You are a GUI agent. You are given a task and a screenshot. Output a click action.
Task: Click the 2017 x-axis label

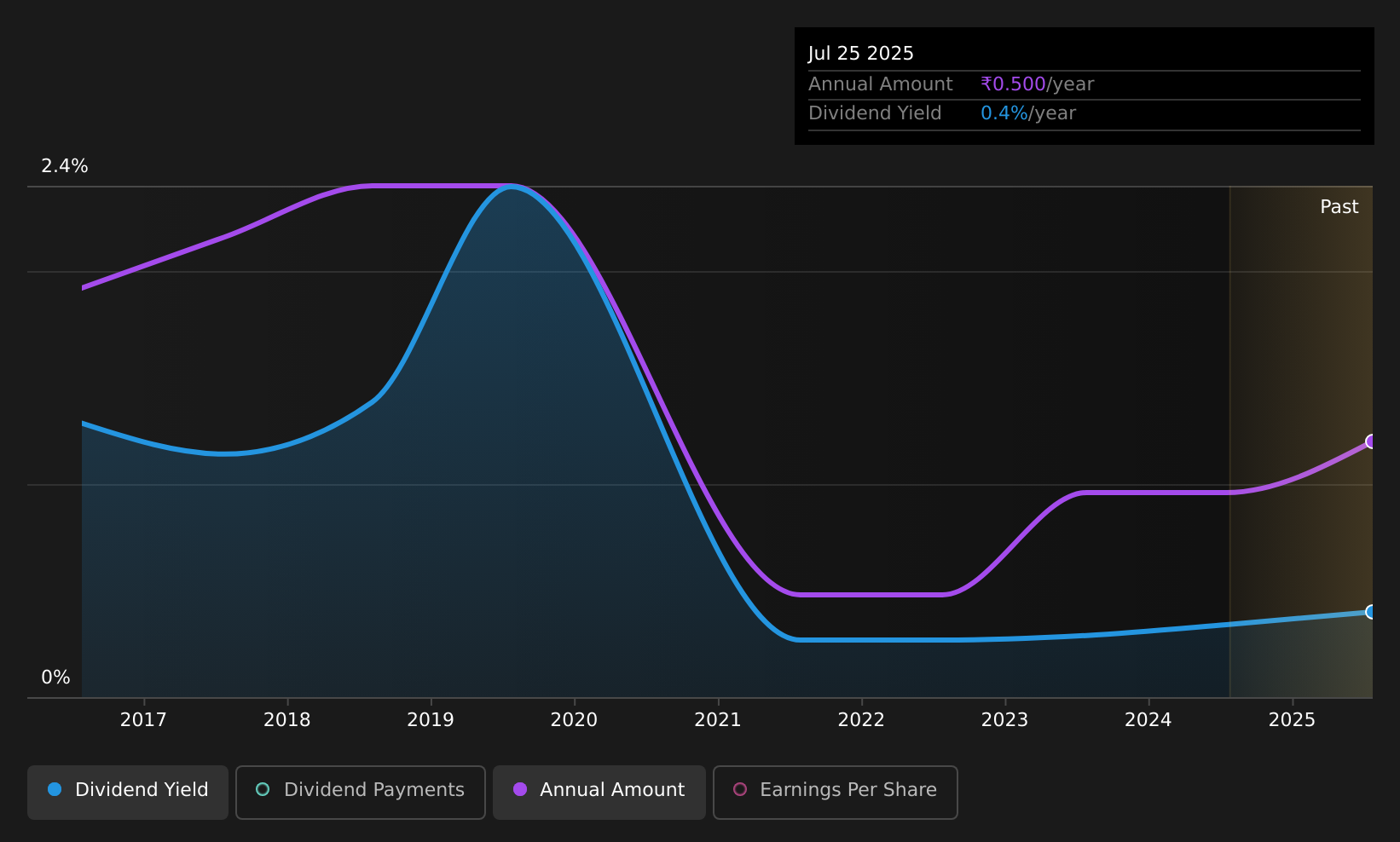(143, 720)
